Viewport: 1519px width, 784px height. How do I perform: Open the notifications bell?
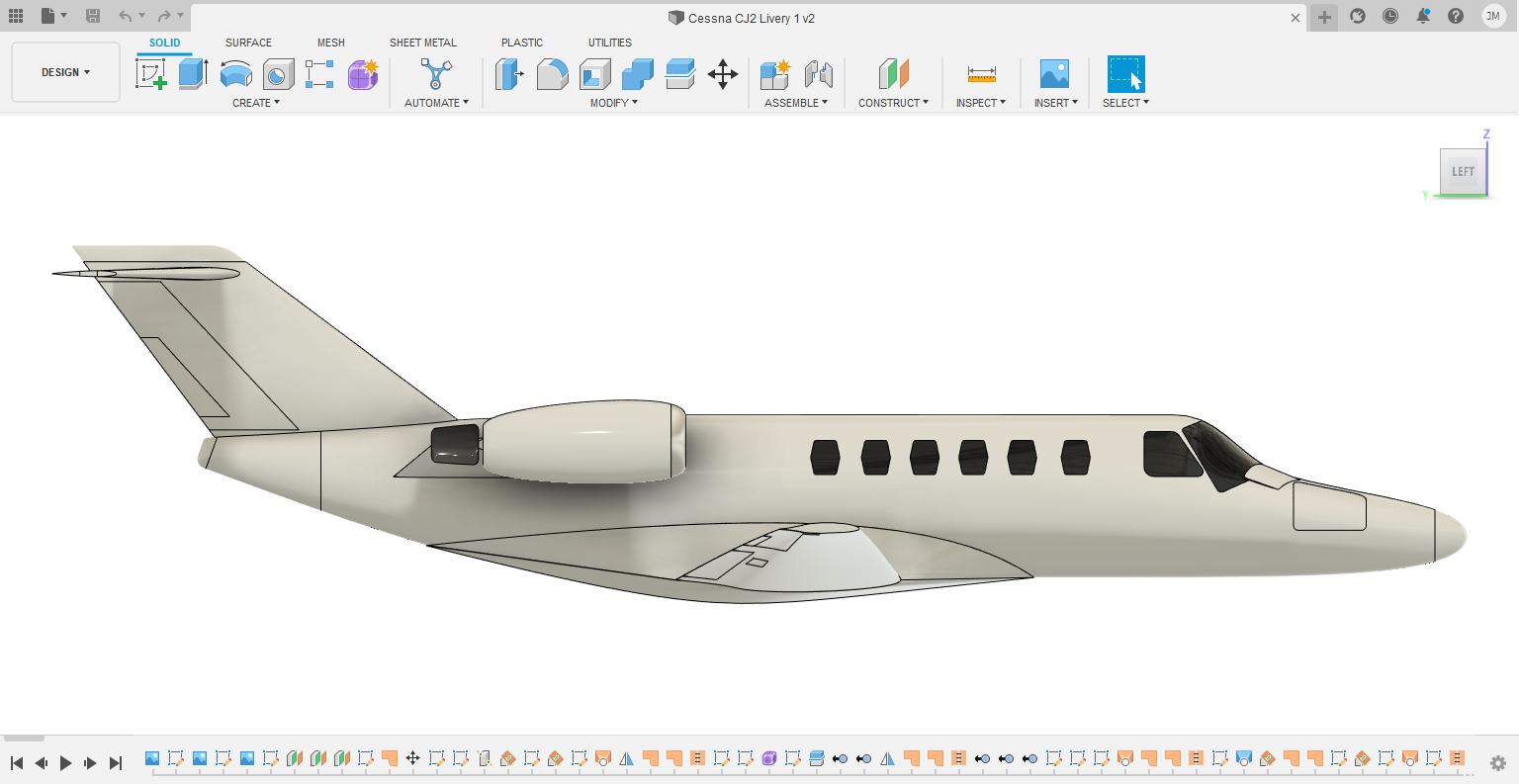pyautogui.click(x=1423, y=16)
